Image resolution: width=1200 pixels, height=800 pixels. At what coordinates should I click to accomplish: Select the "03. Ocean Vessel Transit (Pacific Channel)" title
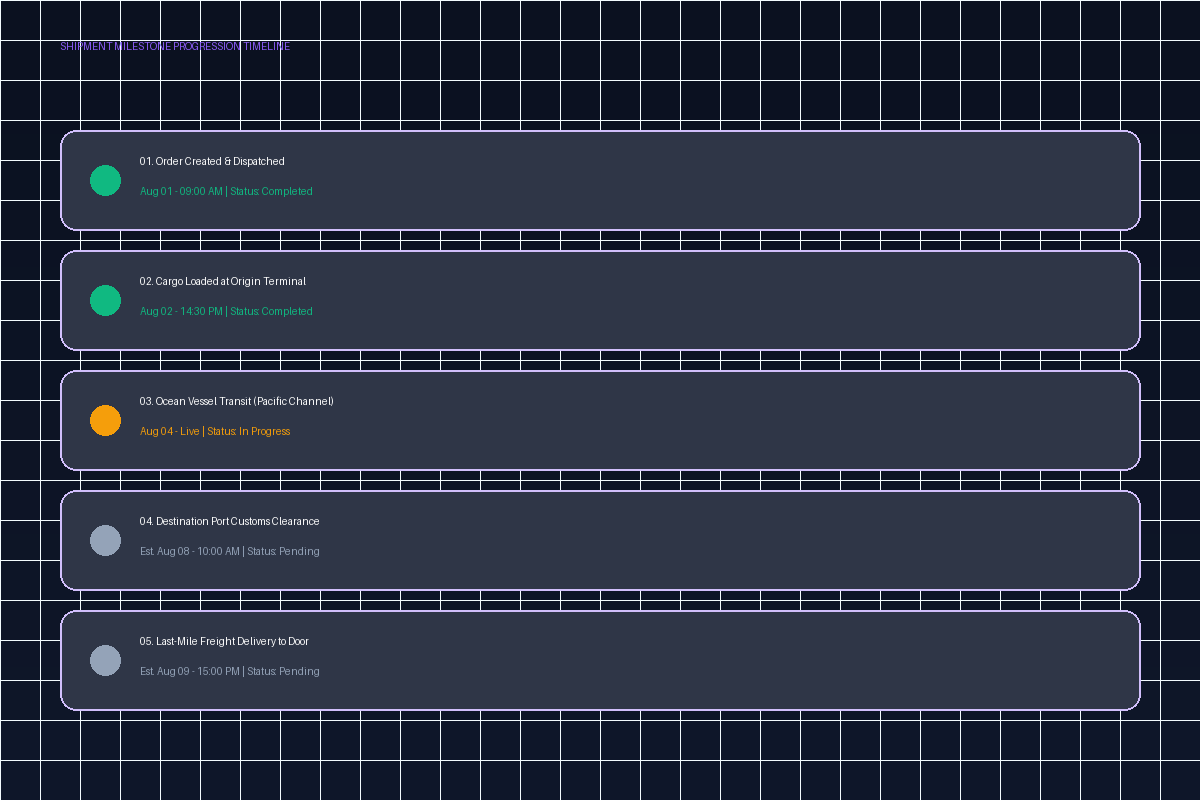point(237,401)
